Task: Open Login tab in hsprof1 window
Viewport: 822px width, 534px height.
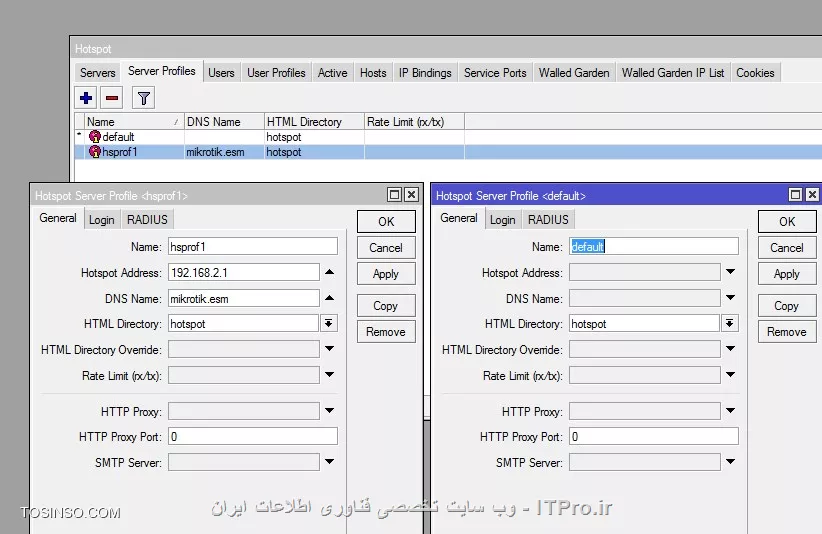Action: coord(101,220)
